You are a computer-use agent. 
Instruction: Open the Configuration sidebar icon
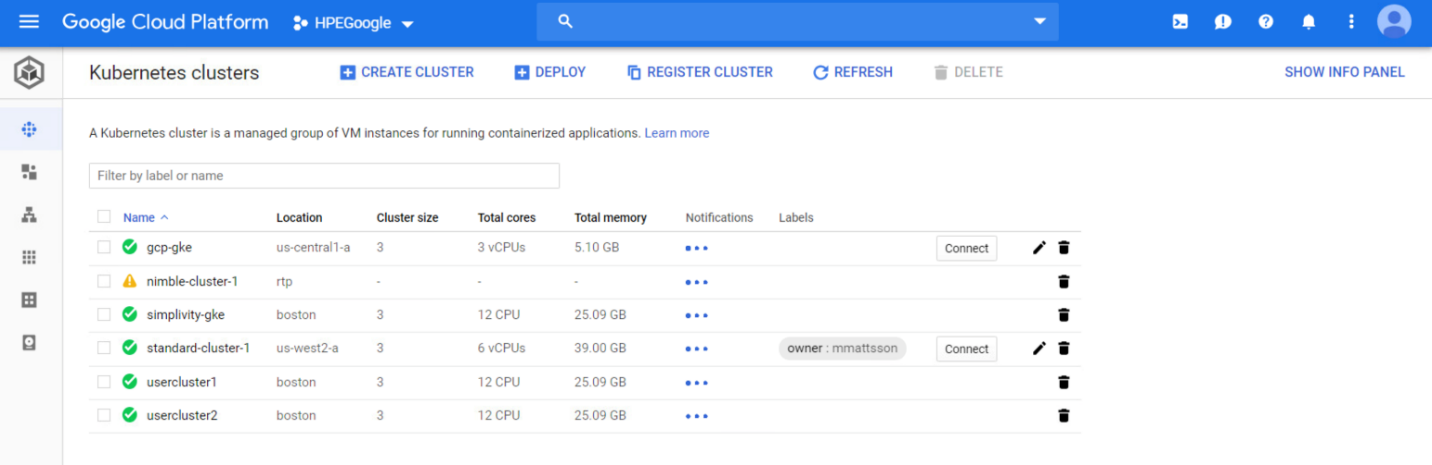coord(29,300)
